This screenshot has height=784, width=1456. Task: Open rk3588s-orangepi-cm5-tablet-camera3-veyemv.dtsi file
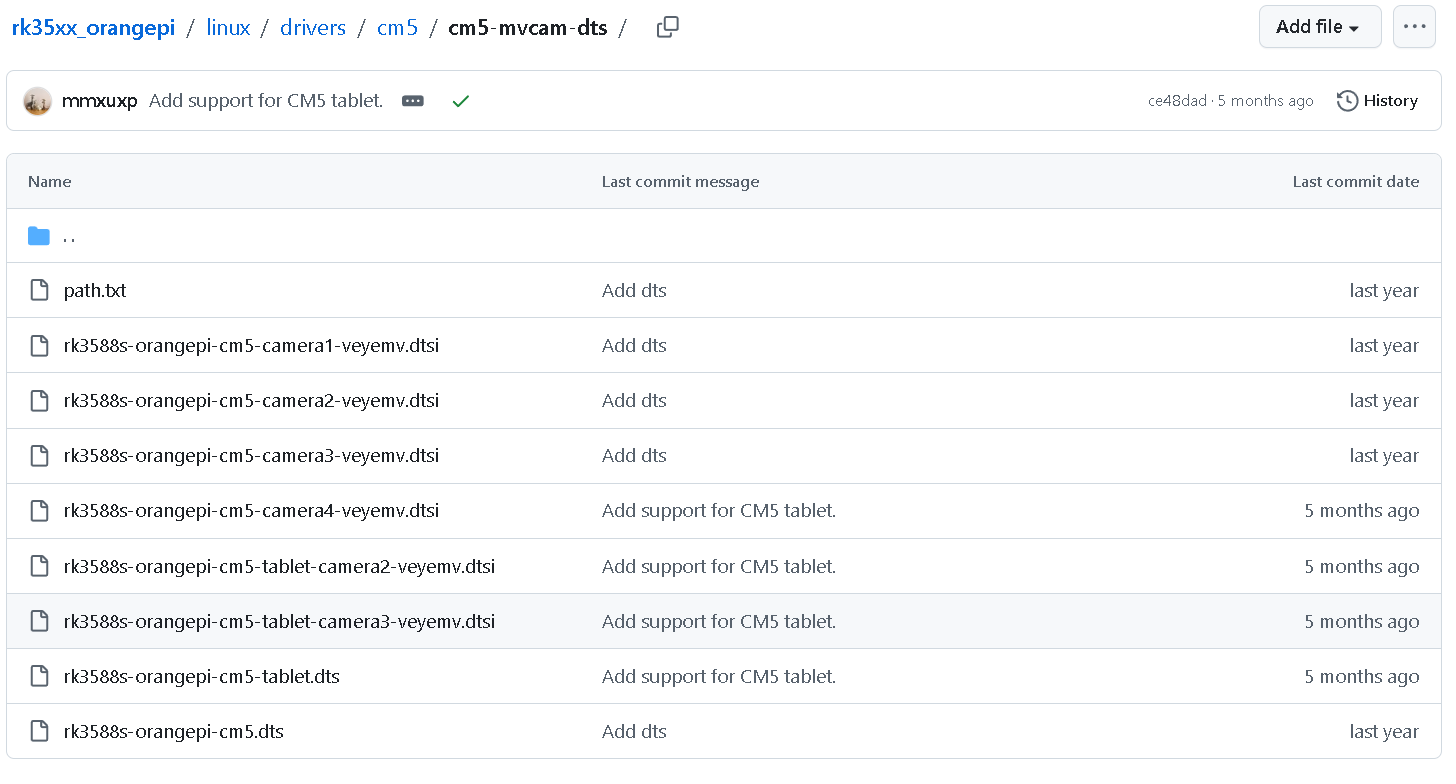[279, 622]
